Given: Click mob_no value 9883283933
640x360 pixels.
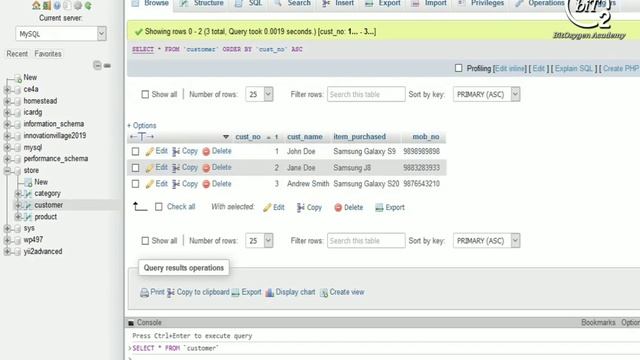Looking at the screenshot, I should click(422, 168).
